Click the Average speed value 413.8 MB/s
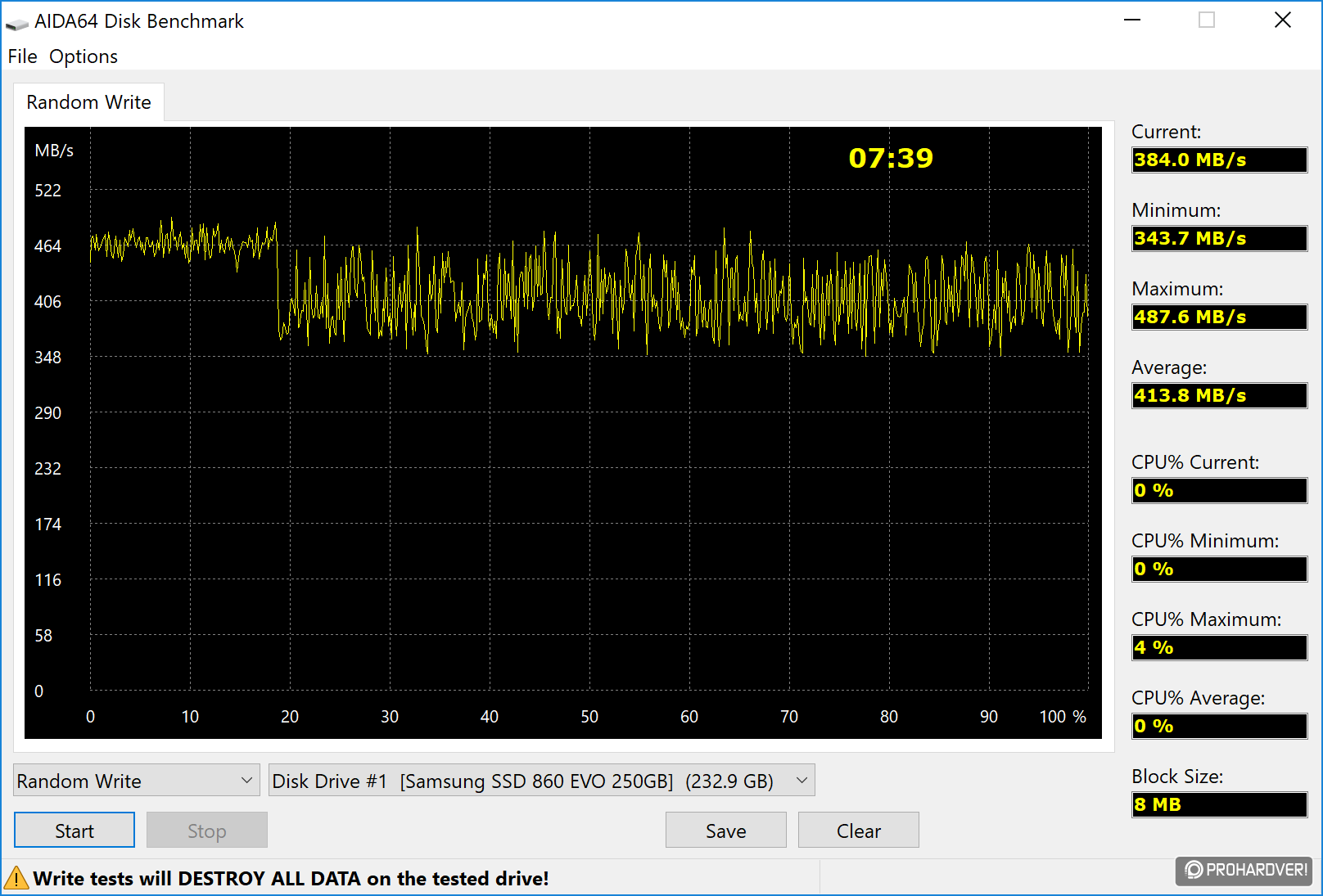 [x=1220, y=395]
